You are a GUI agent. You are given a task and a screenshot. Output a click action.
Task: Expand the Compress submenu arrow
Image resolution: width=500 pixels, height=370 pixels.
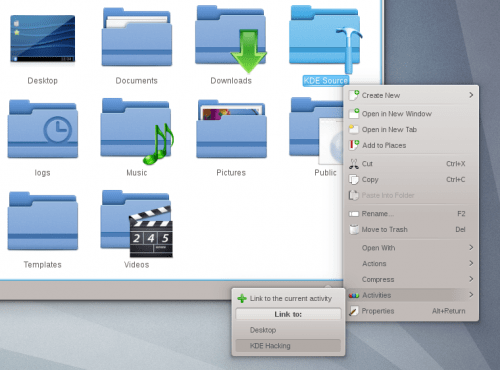[x=471, y=279]
